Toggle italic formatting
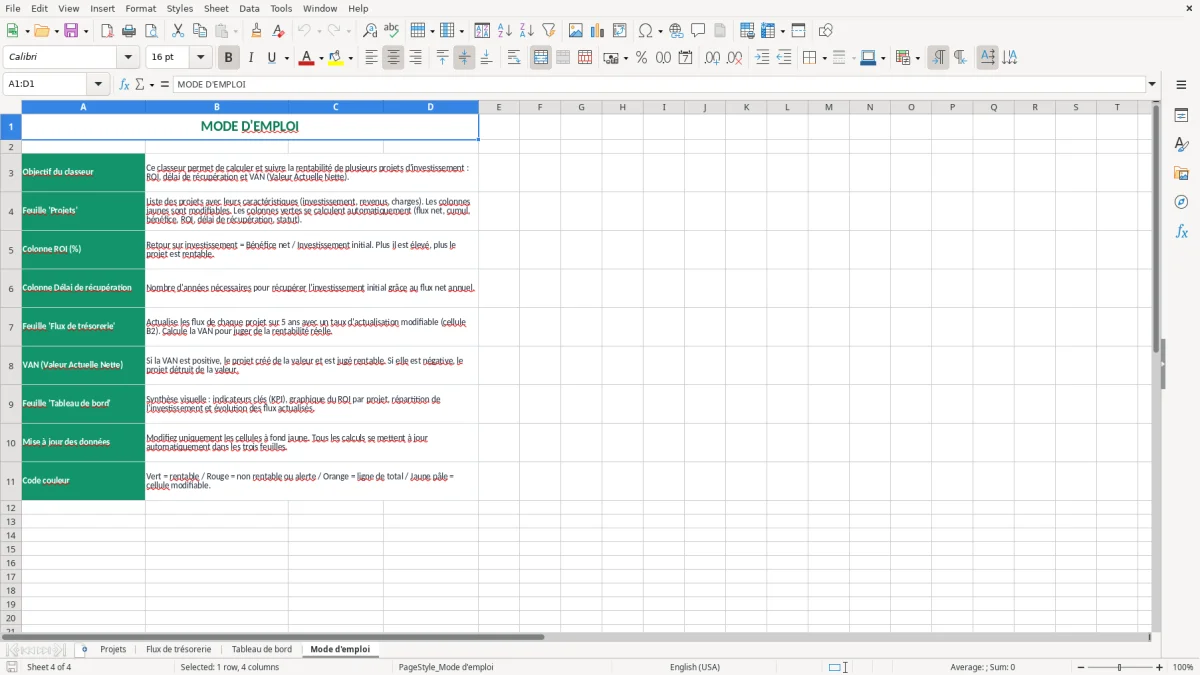Screen dimensions: 1200x675 pos(250,58)
